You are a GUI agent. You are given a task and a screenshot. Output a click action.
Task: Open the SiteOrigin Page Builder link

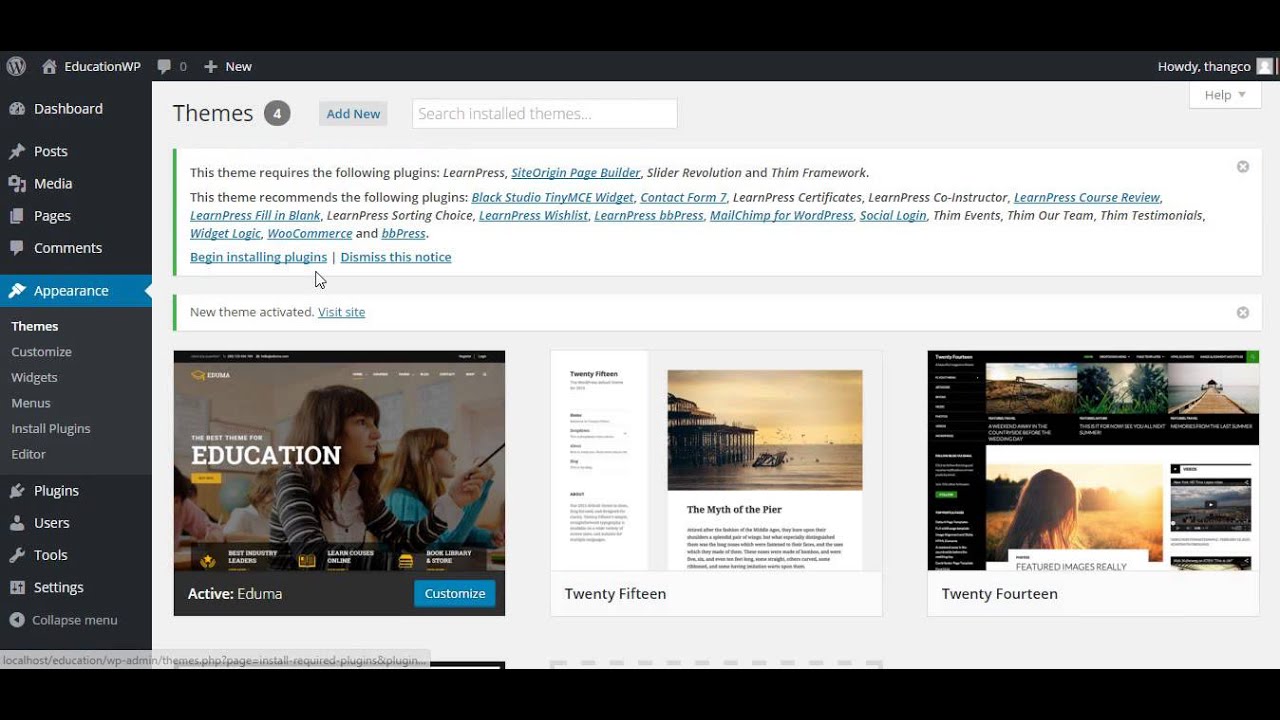[x=576, y=173]
